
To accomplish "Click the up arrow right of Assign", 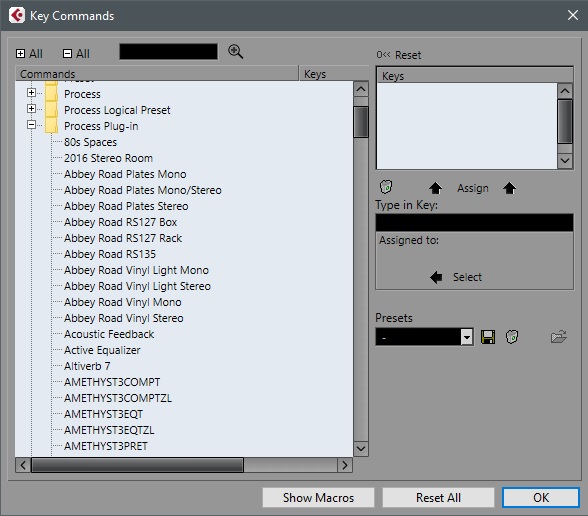I will 509,188.
